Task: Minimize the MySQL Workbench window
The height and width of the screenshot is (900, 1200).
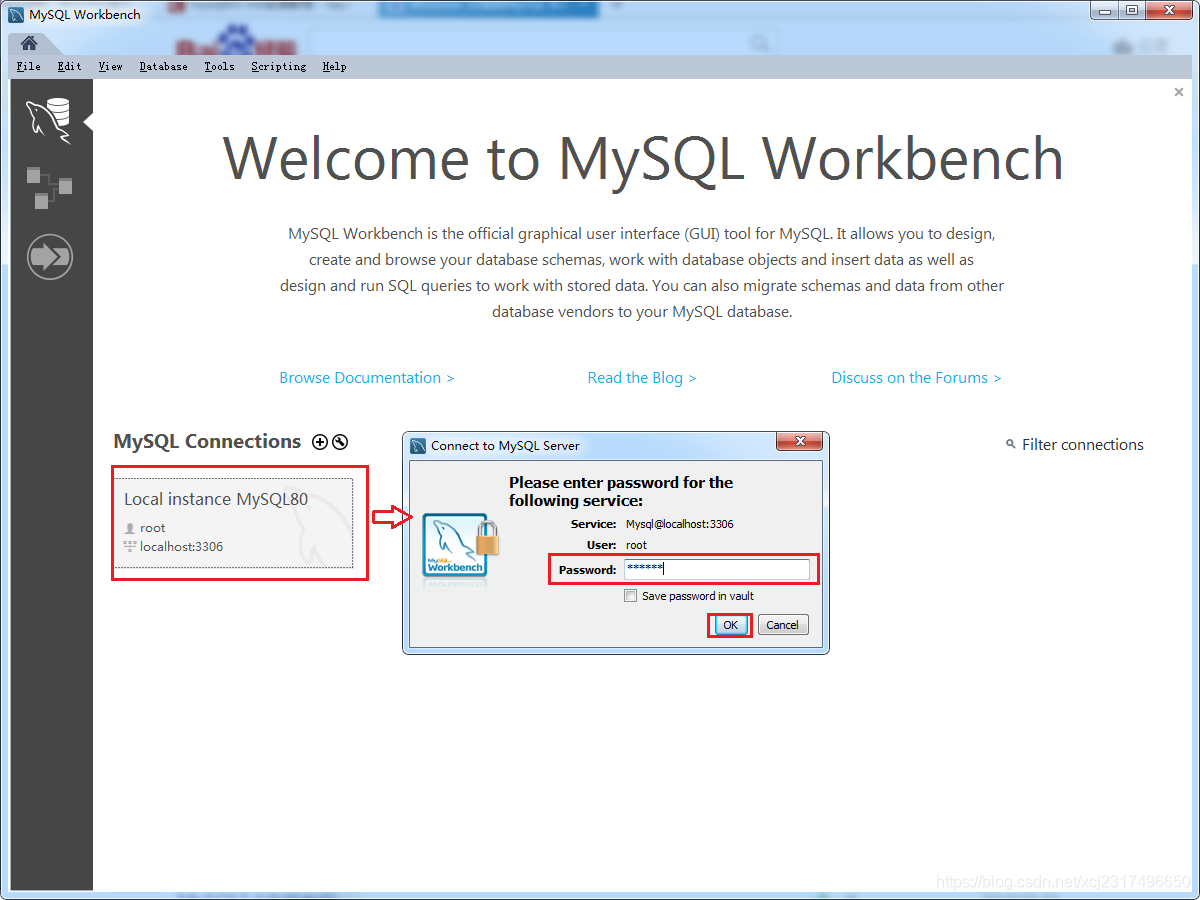Action: pos(1105,11)
